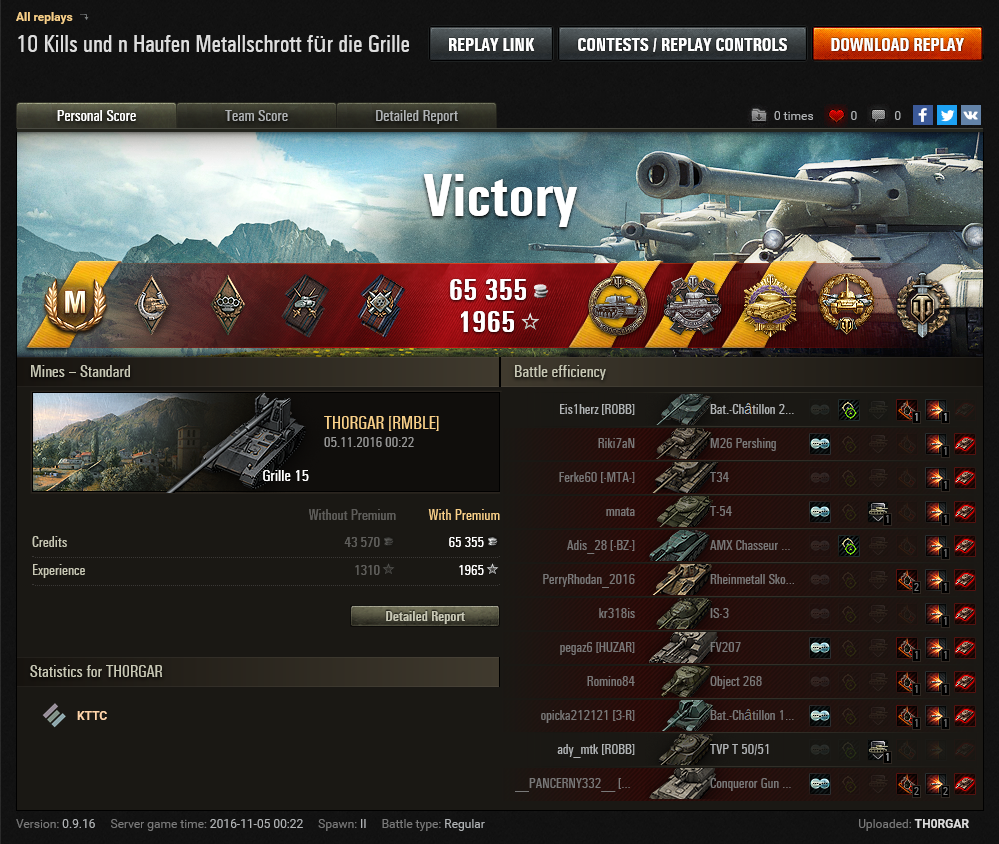
Task: Select the Personal Score tab
Action: 96,116
